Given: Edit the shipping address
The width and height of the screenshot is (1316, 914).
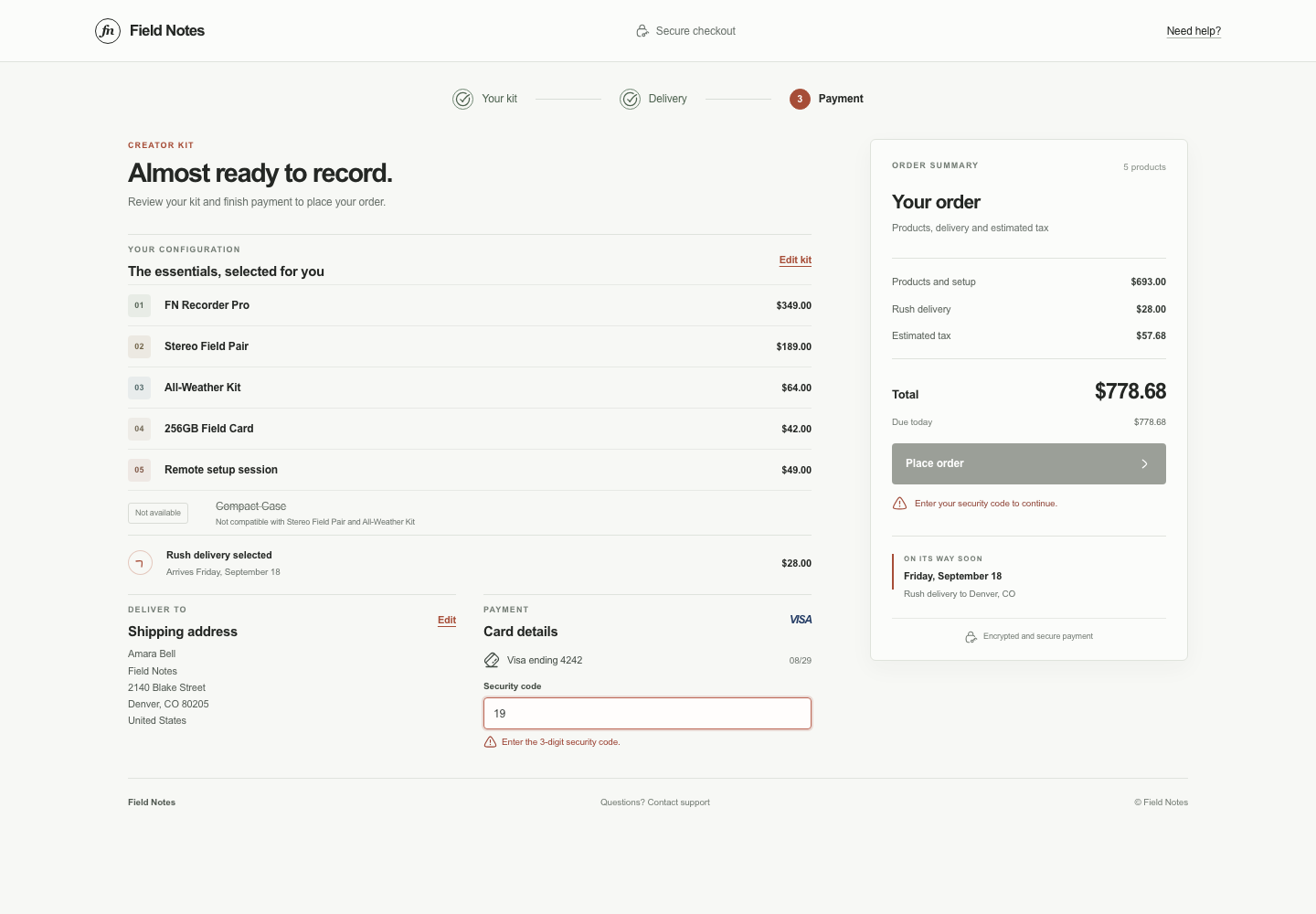Looking at the screenshot, I should point(447,620).
